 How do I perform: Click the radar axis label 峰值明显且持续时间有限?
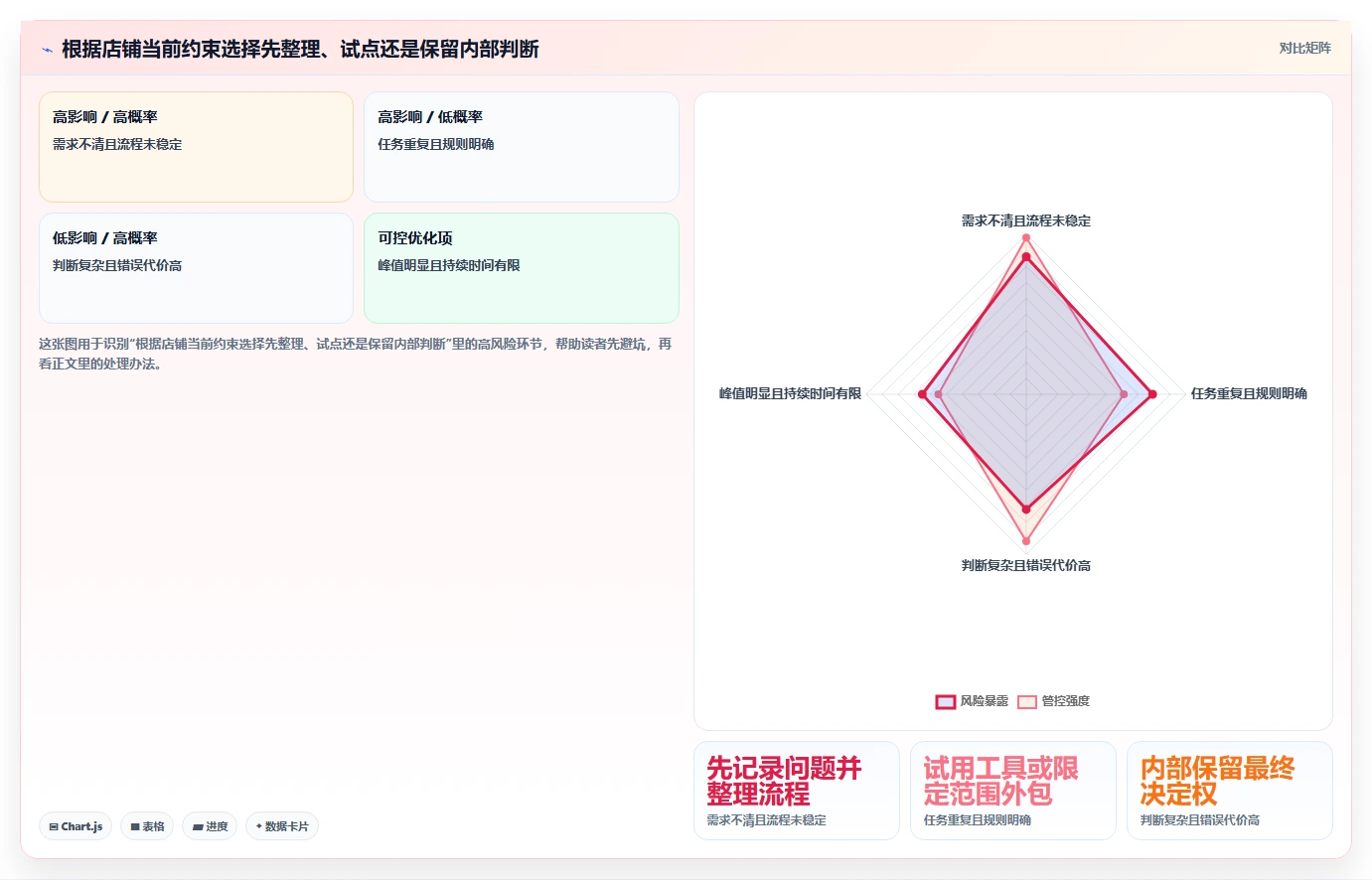point(790,393)
